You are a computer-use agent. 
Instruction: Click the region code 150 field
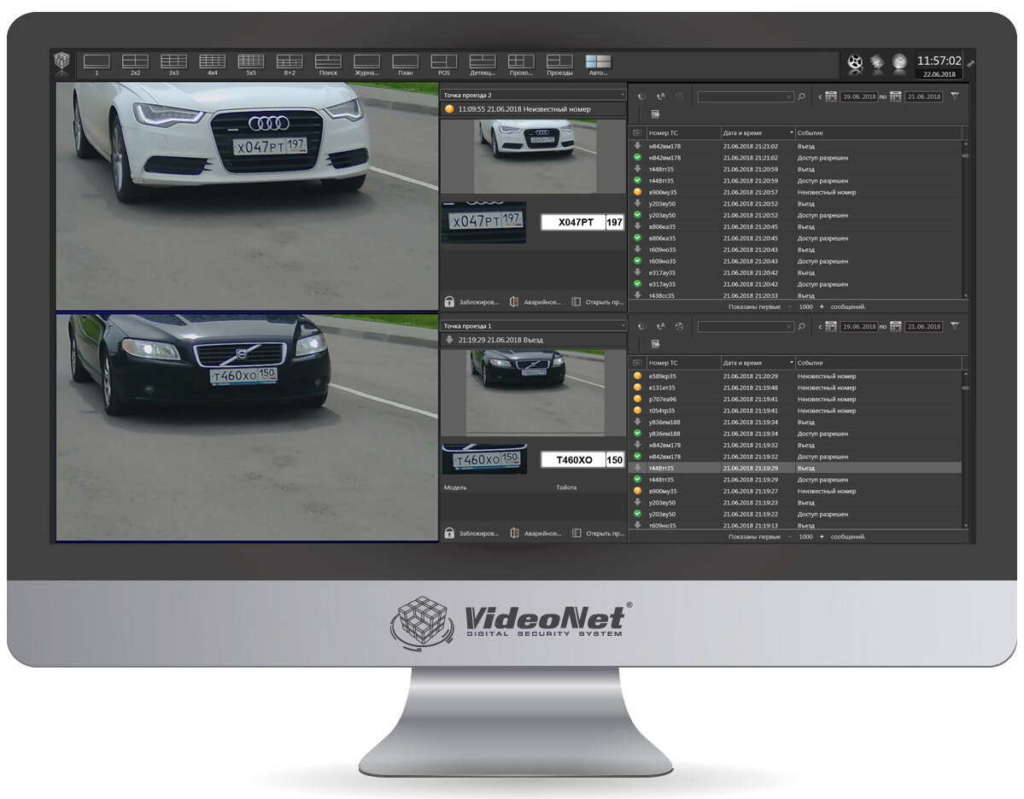click(615, 460)
